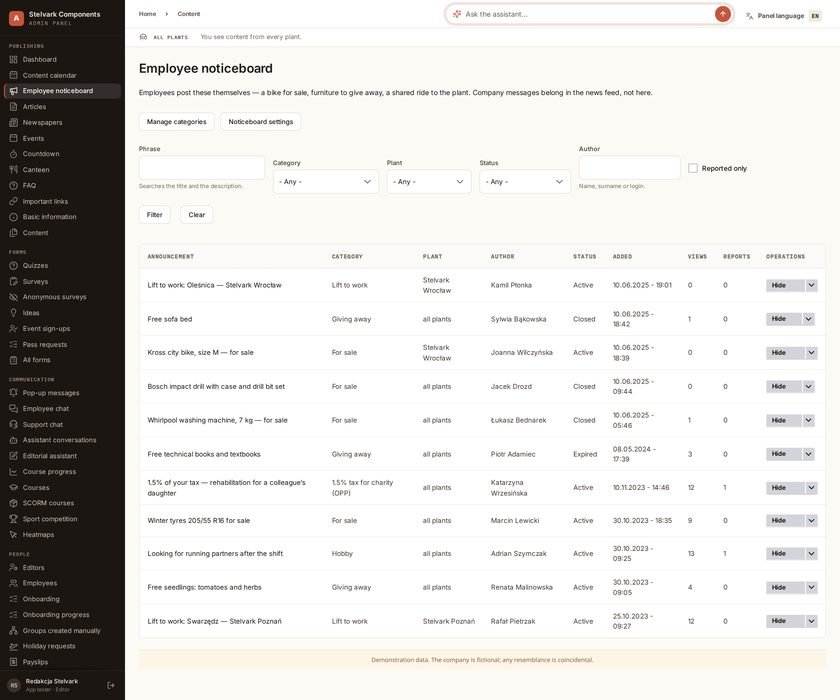Click the Dashboard icon in sidebar
840x700 pixels.
tap(13, 59)
